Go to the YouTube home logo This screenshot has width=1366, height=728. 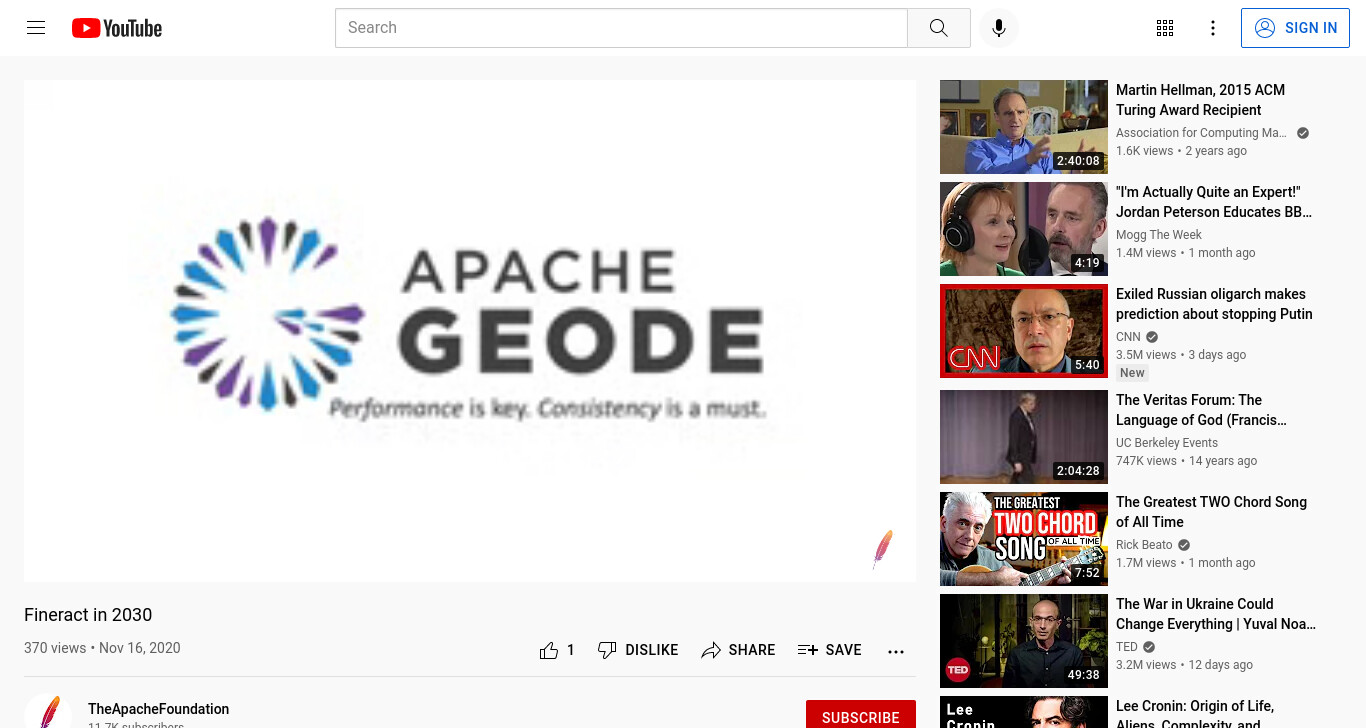(x=117, y=28)
